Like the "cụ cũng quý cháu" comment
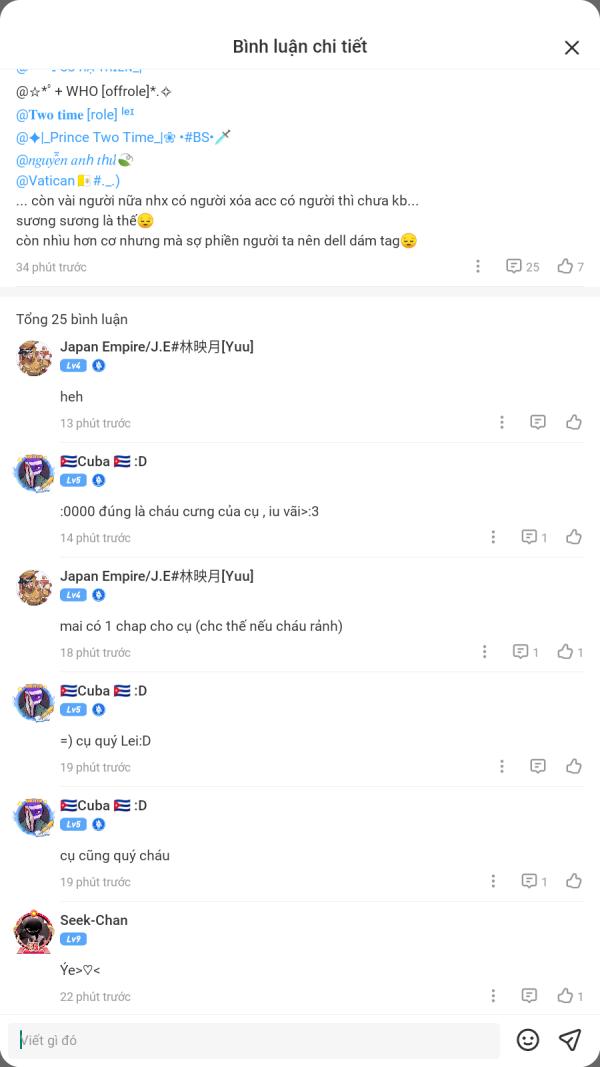The height and width of the screenshot is (1067, 600). [573, 881]
